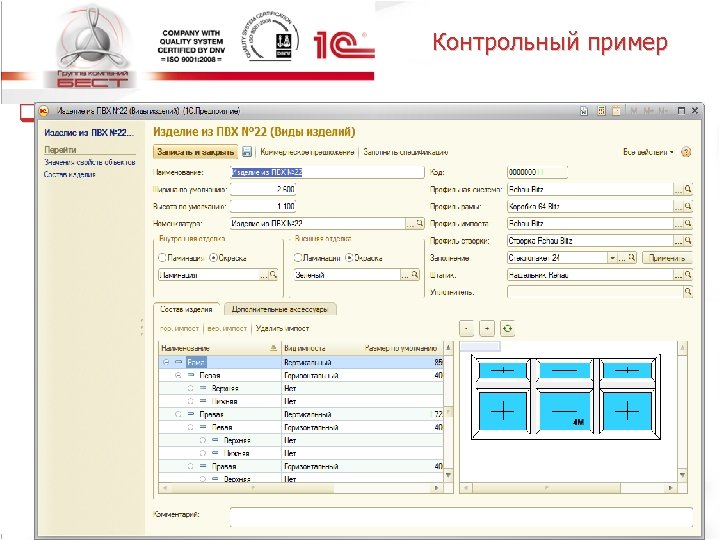Click Заполнить спецификацию command
This screenshot has width=720, height=540.
coord(405,152)
